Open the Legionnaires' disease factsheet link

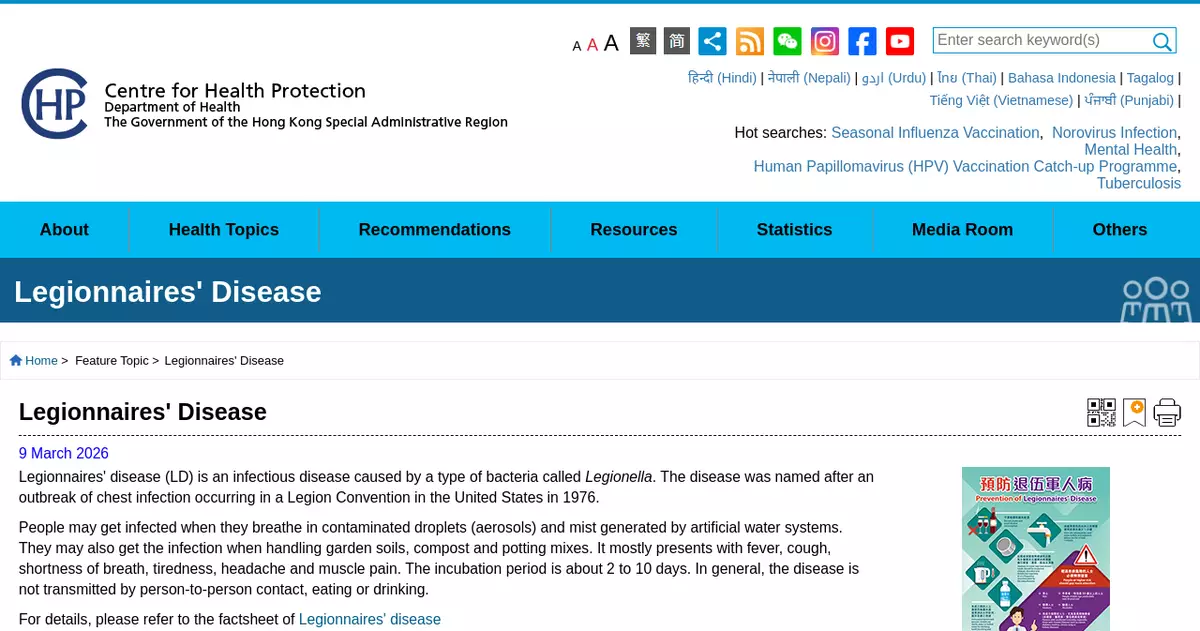pyautogui.click(x=369, y=619)
